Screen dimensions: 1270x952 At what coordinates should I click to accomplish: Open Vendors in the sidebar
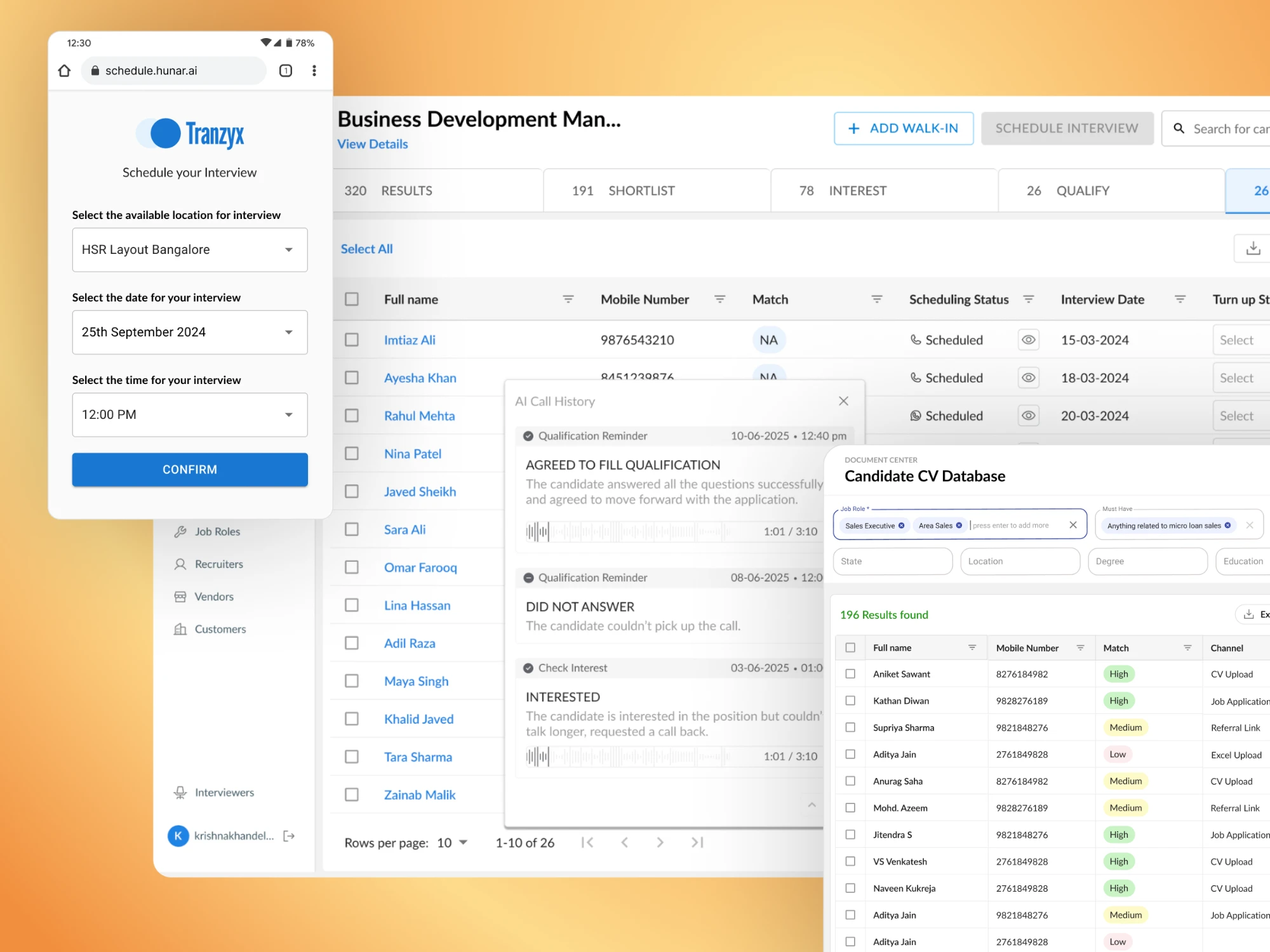(x=204, y=597)
